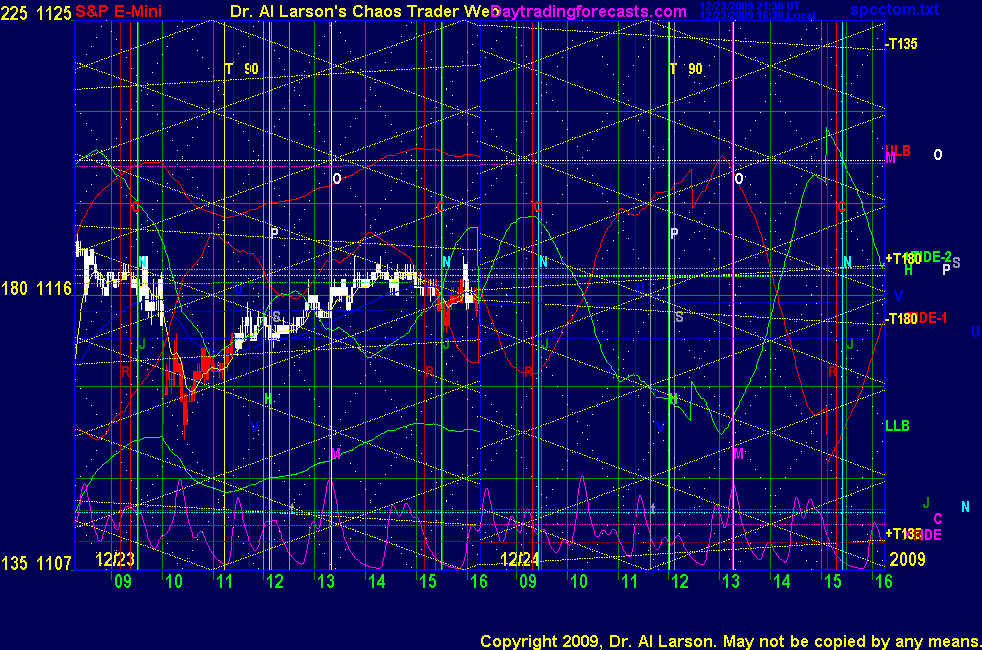
Task: Click the 16 hour tick for 12/23
Action: click(478, 581)
